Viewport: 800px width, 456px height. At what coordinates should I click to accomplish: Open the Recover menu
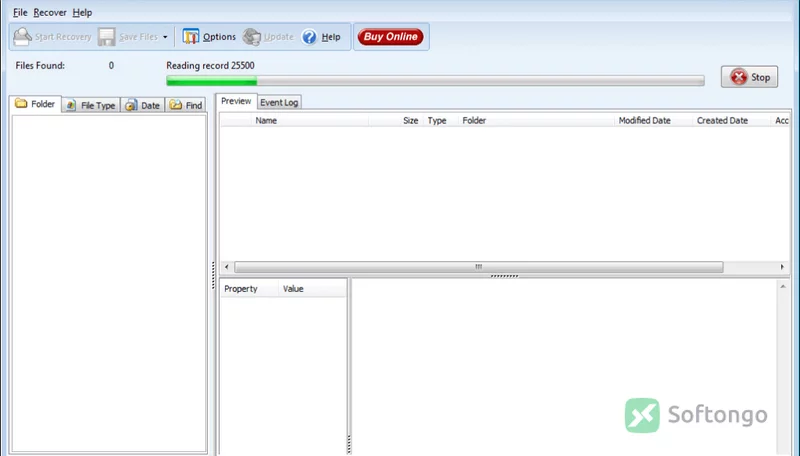[50, 12]
